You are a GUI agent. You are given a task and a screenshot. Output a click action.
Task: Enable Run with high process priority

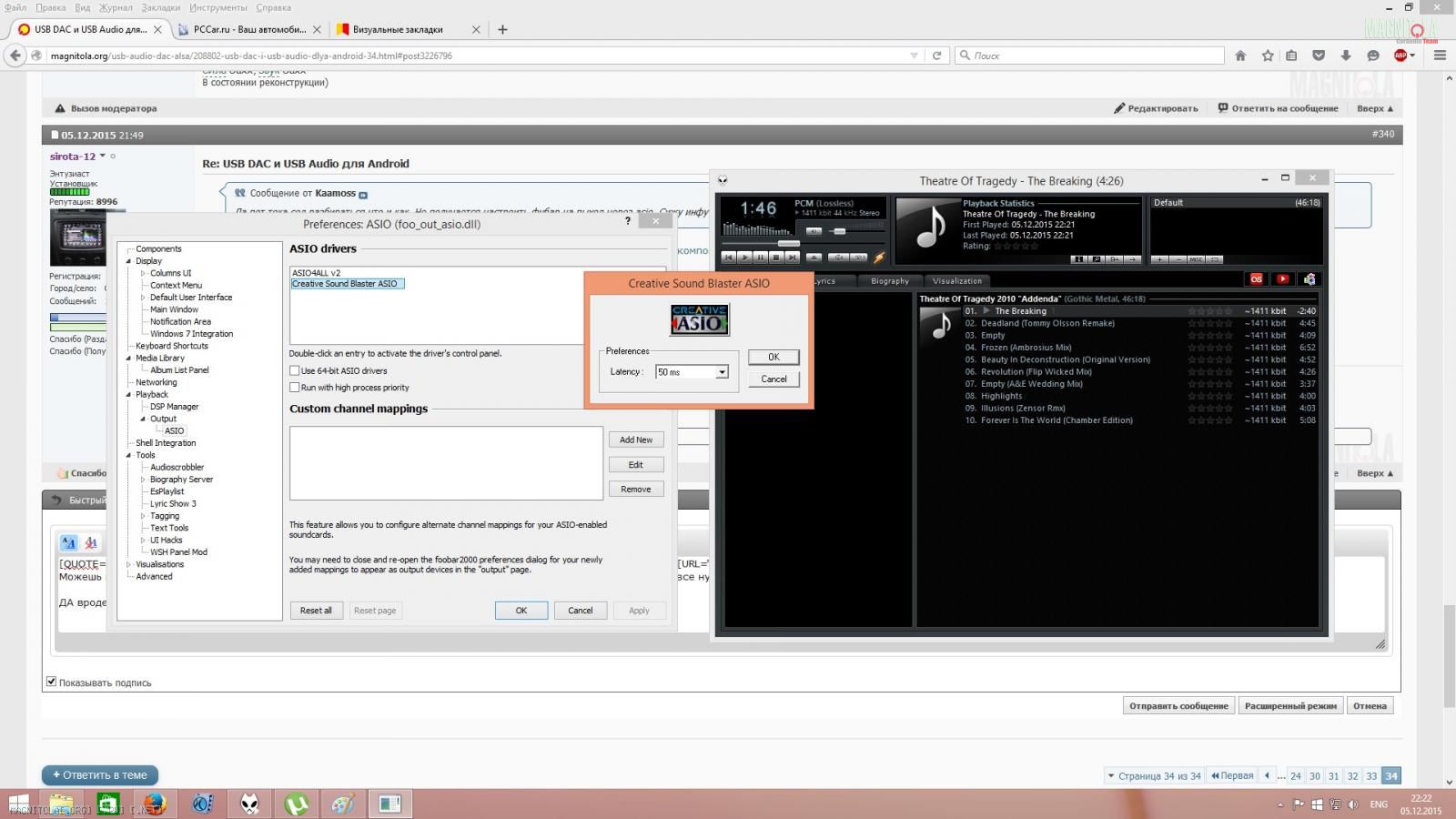[x=295, y=388]
